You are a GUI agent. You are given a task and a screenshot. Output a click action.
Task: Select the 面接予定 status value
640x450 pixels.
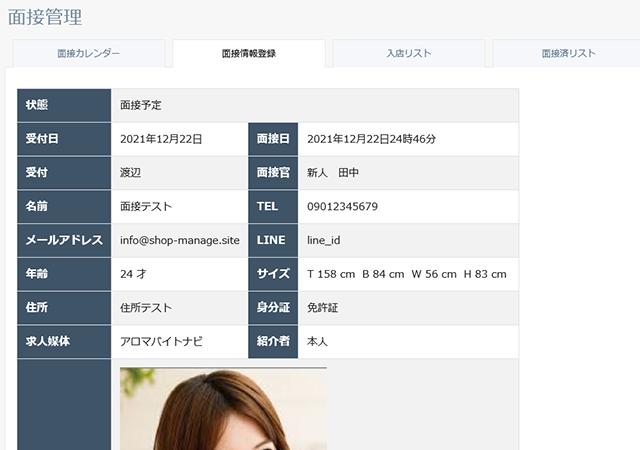(x=140, y=105)
